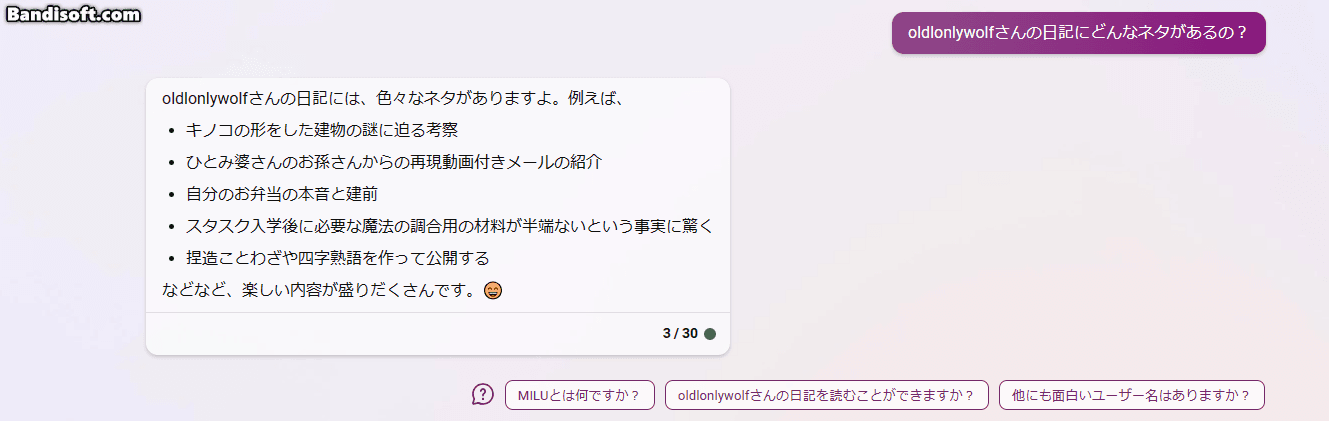Viewport: 1329px width, 421px height.
Task: Click the スタスク入学後 bullet text
Action: tap(450, 226)
